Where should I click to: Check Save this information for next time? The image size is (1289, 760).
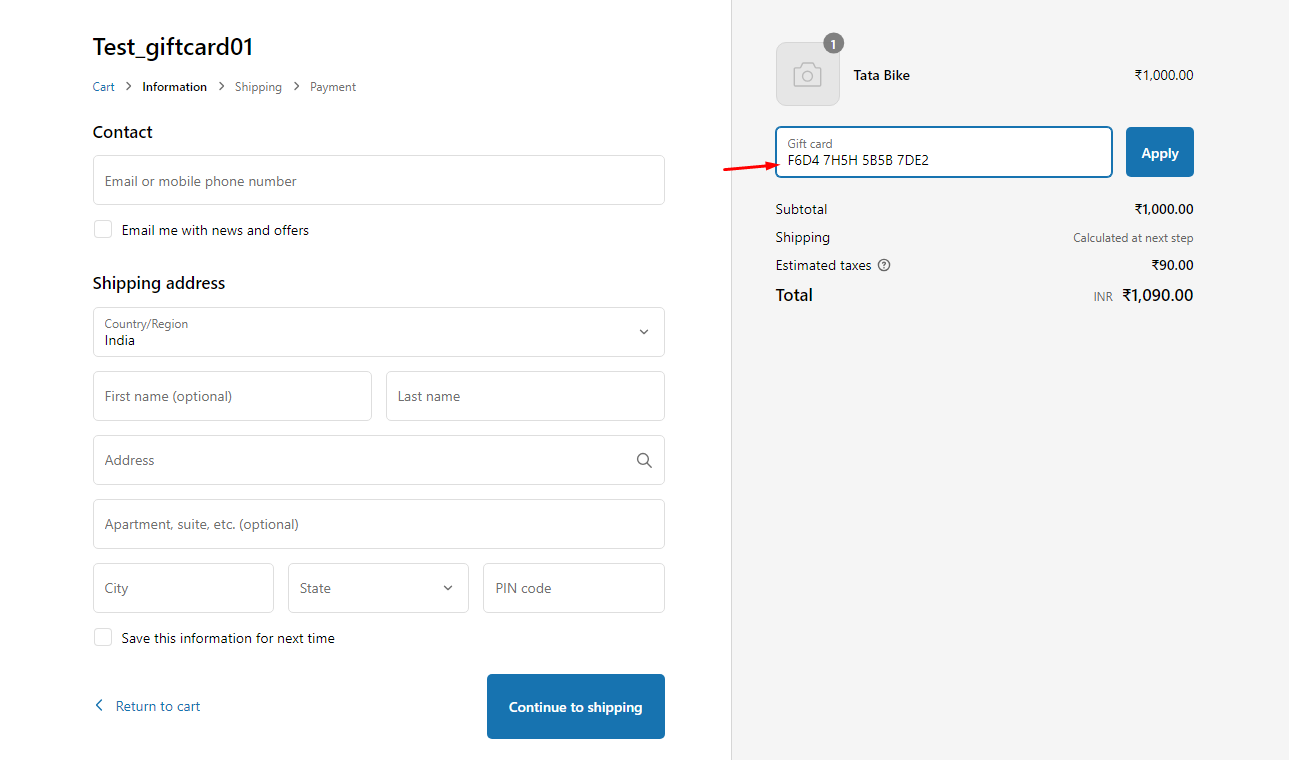103,638
